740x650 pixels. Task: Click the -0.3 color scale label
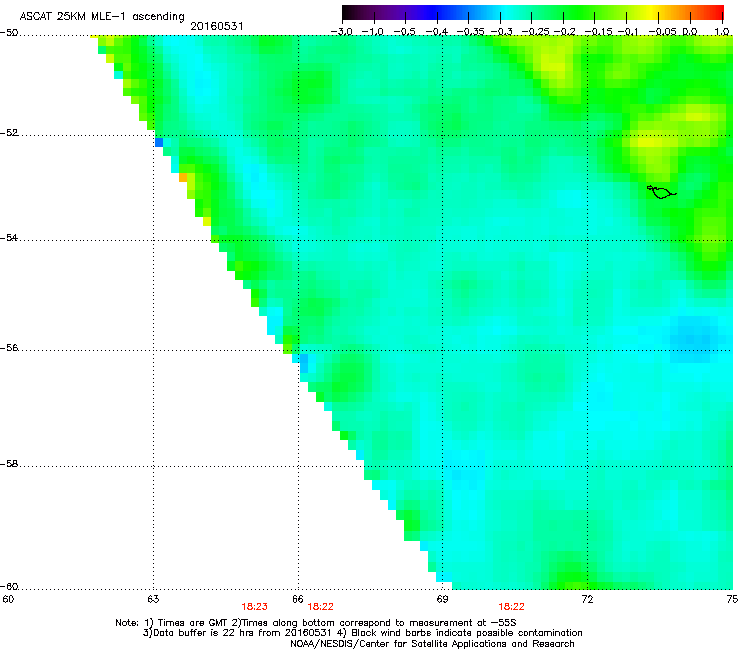(501, 32)
